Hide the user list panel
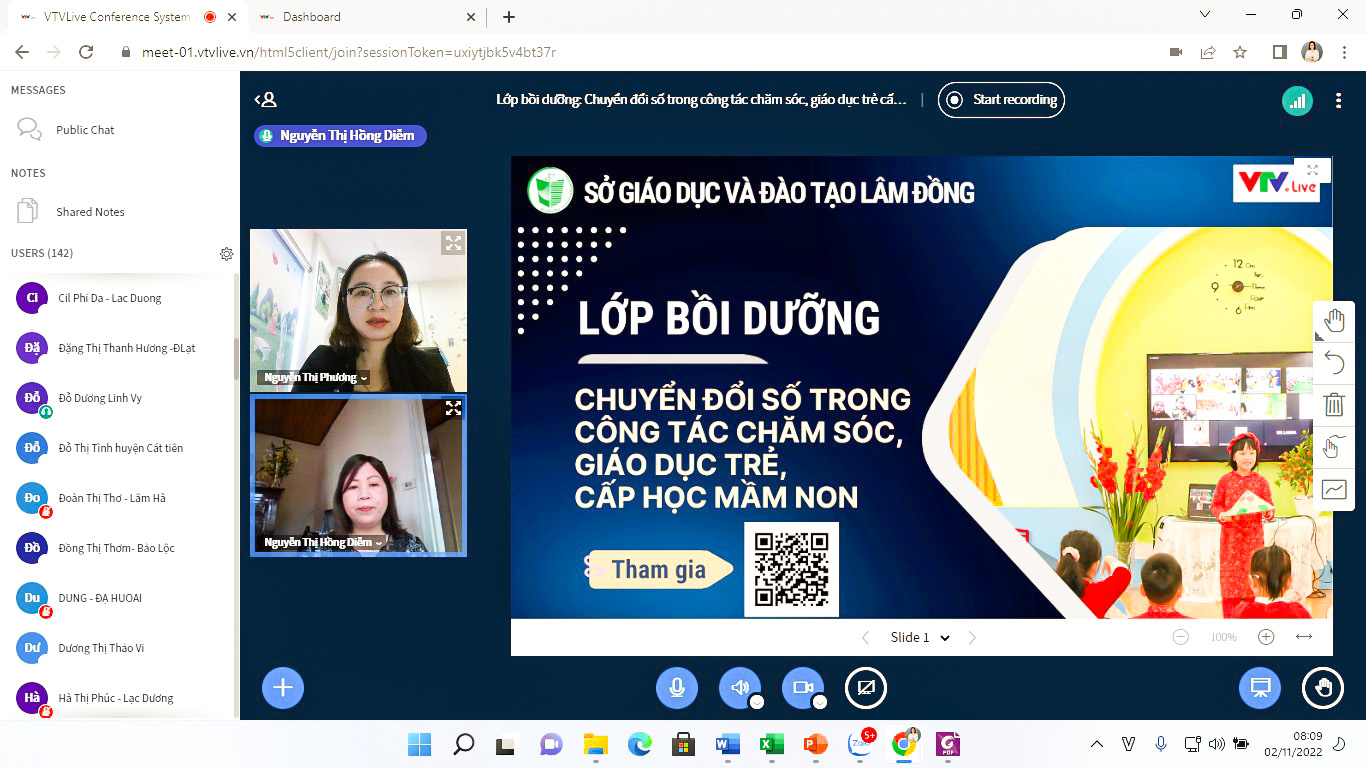Viewport: 1366px width, 768px height. click(265, 100)
